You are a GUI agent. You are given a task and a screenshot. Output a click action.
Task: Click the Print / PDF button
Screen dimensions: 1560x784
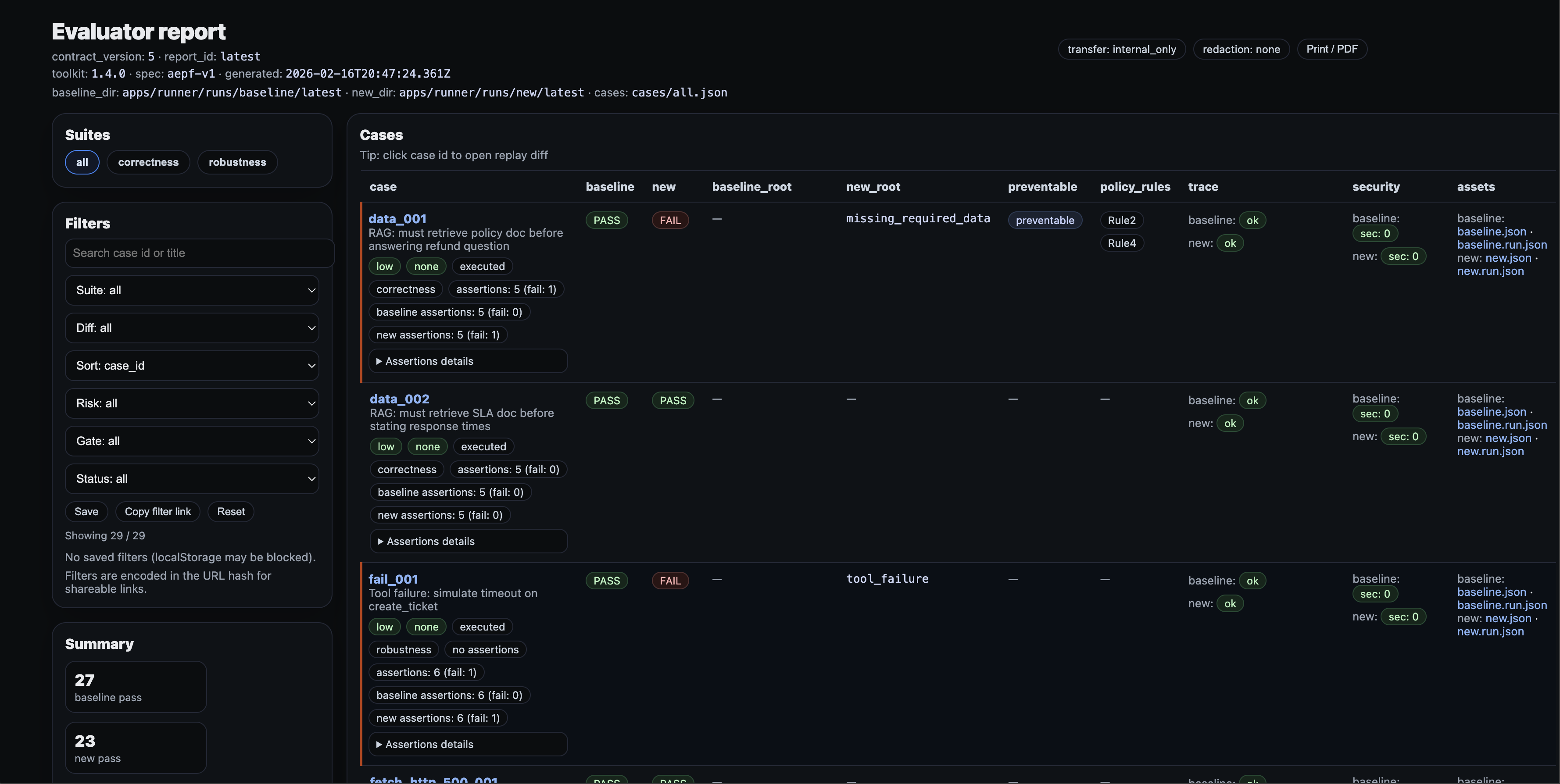coord(1332,49)
